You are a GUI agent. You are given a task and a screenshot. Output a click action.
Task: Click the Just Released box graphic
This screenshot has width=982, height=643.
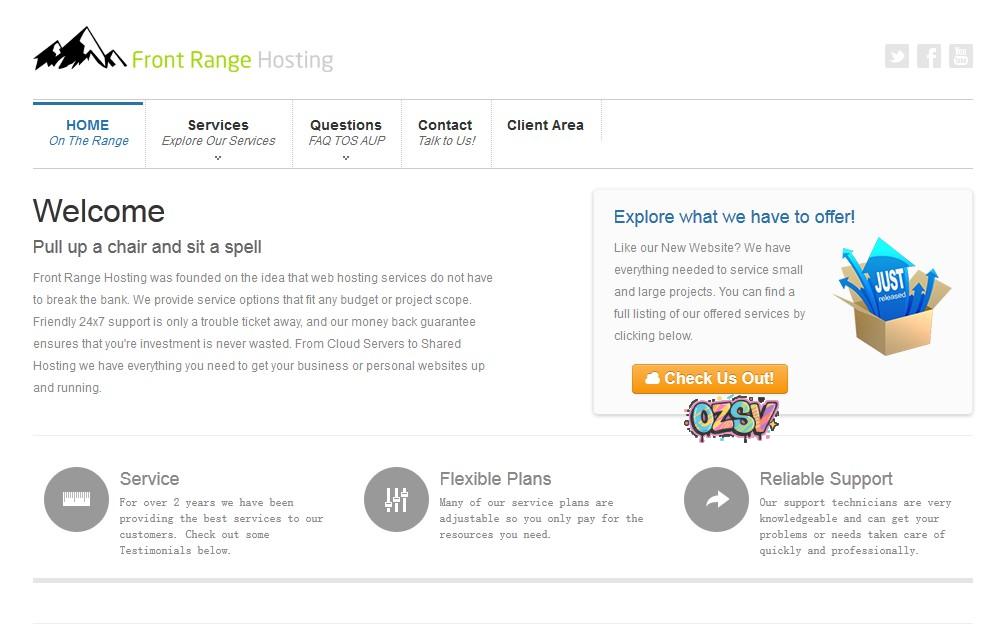tap(892, 296)
